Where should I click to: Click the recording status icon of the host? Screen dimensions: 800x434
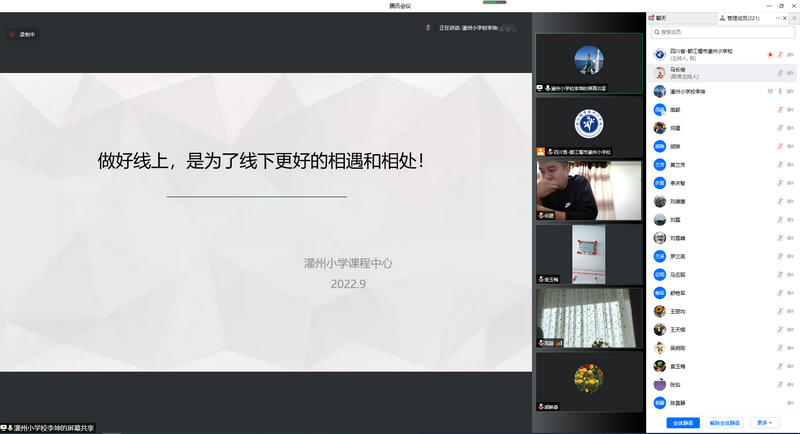[769, 54]
